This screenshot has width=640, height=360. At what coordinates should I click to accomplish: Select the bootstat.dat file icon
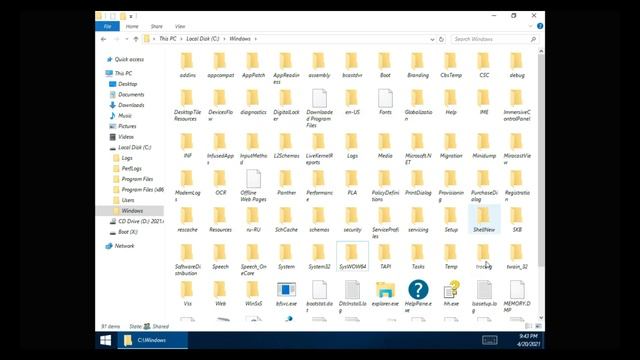click(x=319, y=289)
